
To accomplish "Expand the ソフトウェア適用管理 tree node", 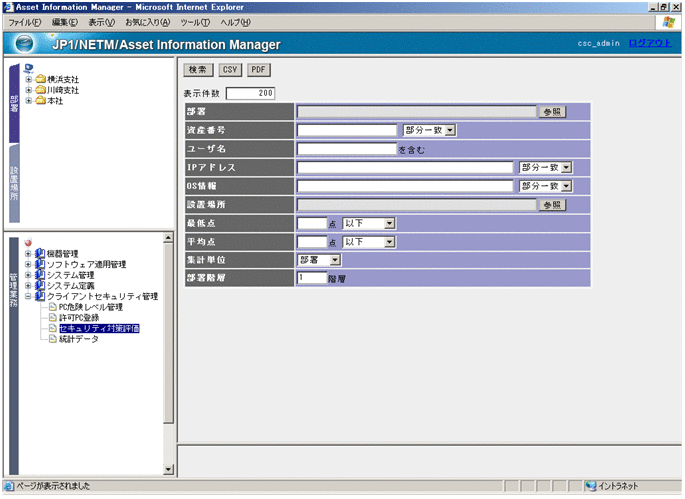I will [28, 264].
